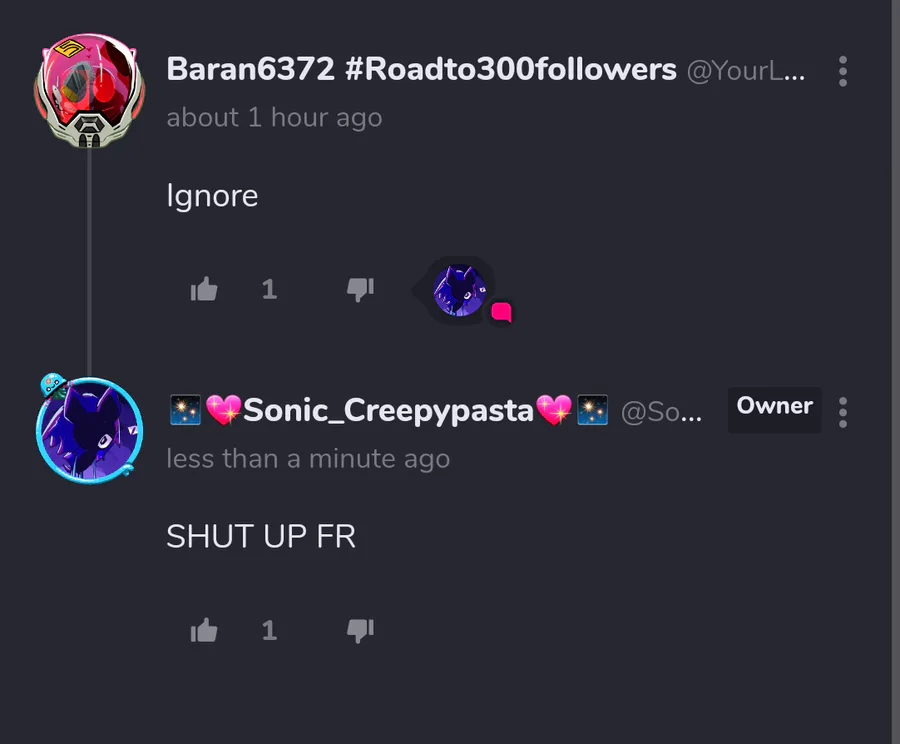Open Sonic_Creepypasta profile name link
Screen dimensions: 900x744
pos(389,410)
